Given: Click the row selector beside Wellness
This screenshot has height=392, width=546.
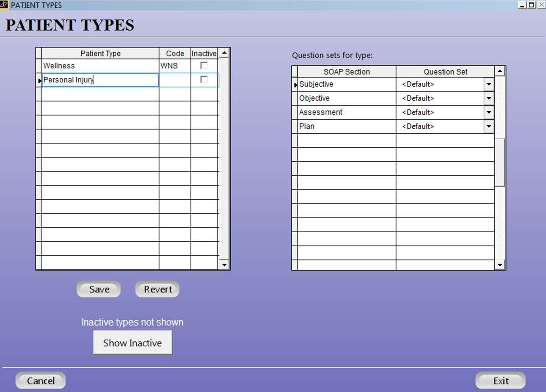Looking at the screenshot, I should tap(39, 66).
